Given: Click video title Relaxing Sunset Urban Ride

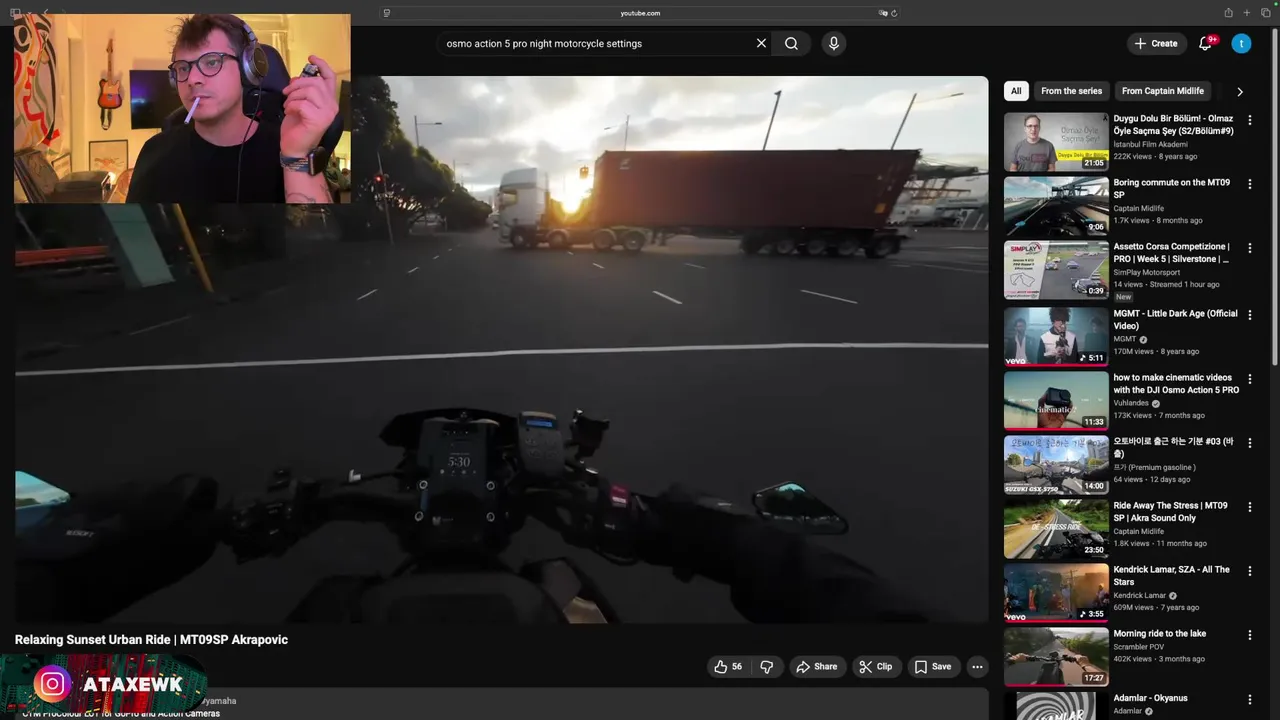Looking at the screenshot, I should click(x=151, y=640).
